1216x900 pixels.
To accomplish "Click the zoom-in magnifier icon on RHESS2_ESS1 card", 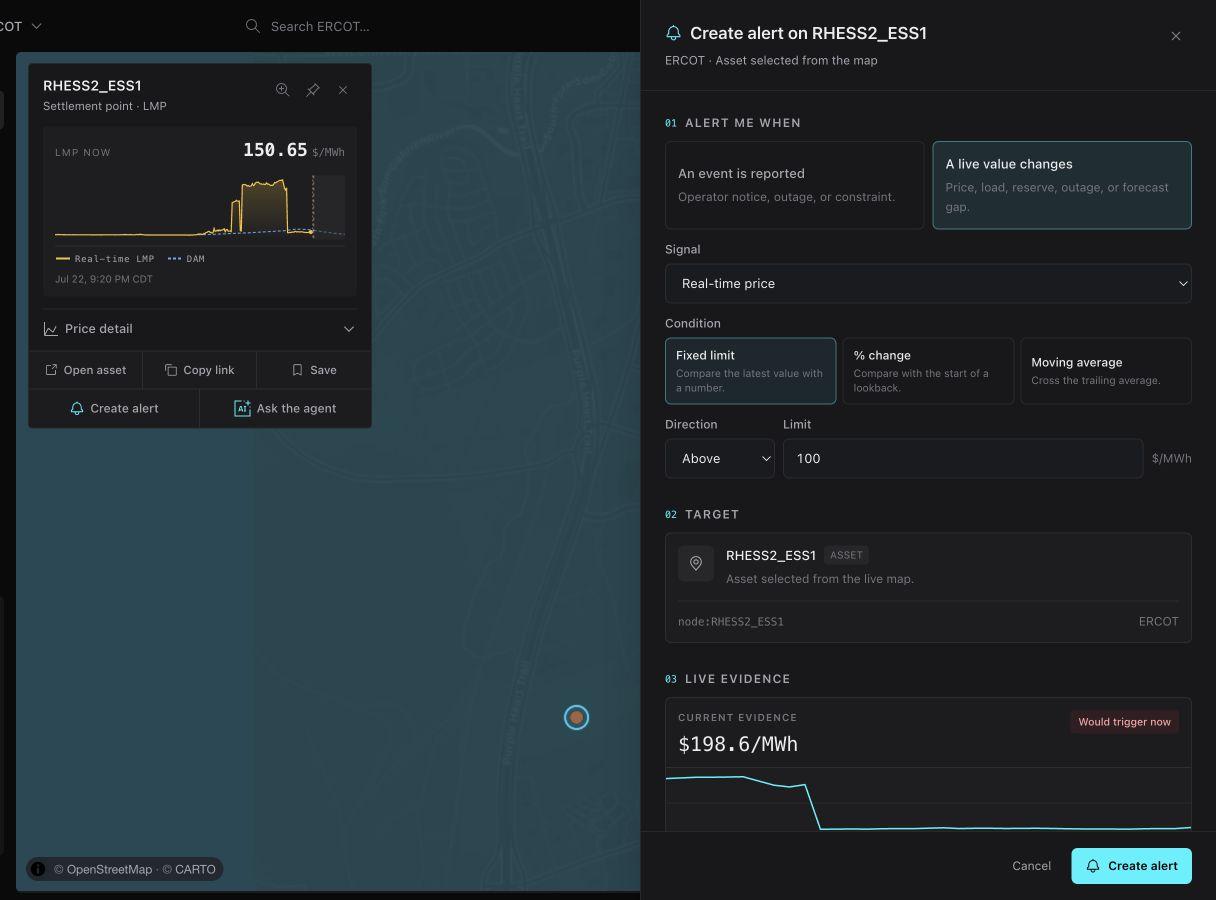I will (283, 90).
